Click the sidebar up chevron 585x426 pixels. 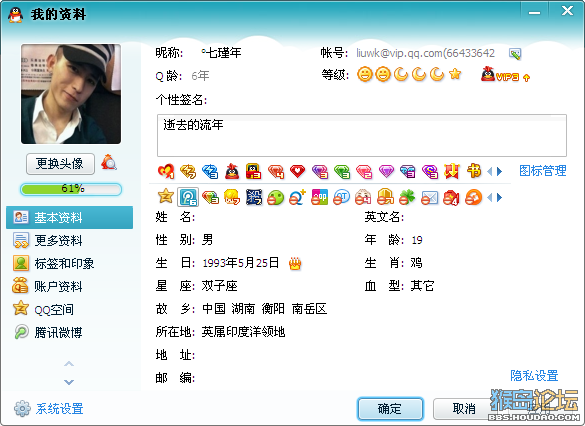click(x=69, y=363)
